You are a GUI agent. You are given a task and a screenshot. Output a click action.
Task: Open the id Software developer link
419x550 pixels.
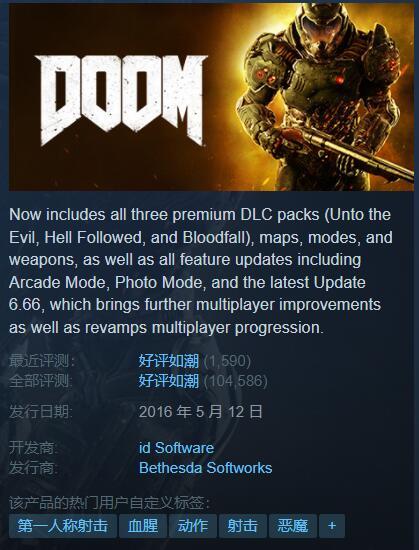[176, 448]
